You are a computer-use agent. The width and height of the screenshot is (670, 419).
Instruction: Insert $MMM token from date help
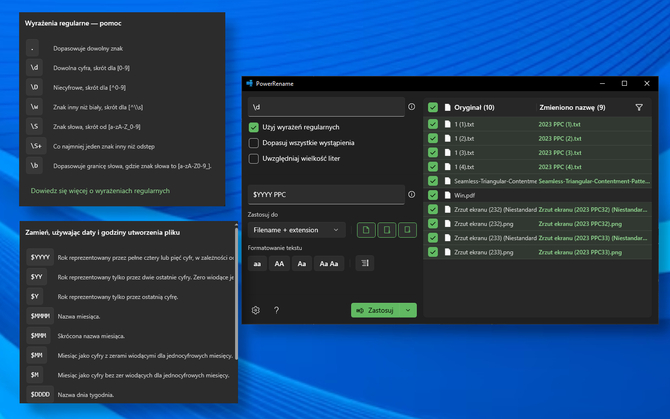[38, 336]
